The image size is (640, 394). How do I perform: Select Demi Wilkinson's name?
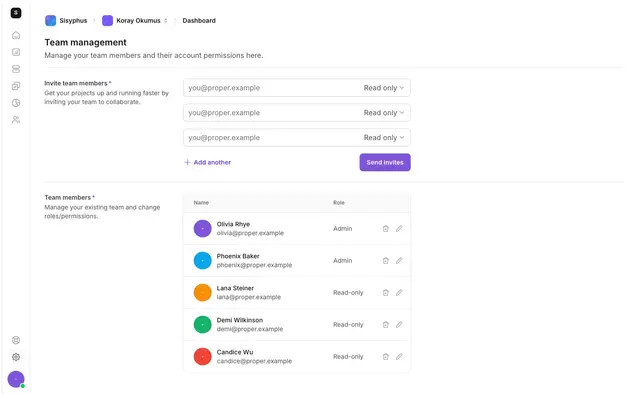240,320
